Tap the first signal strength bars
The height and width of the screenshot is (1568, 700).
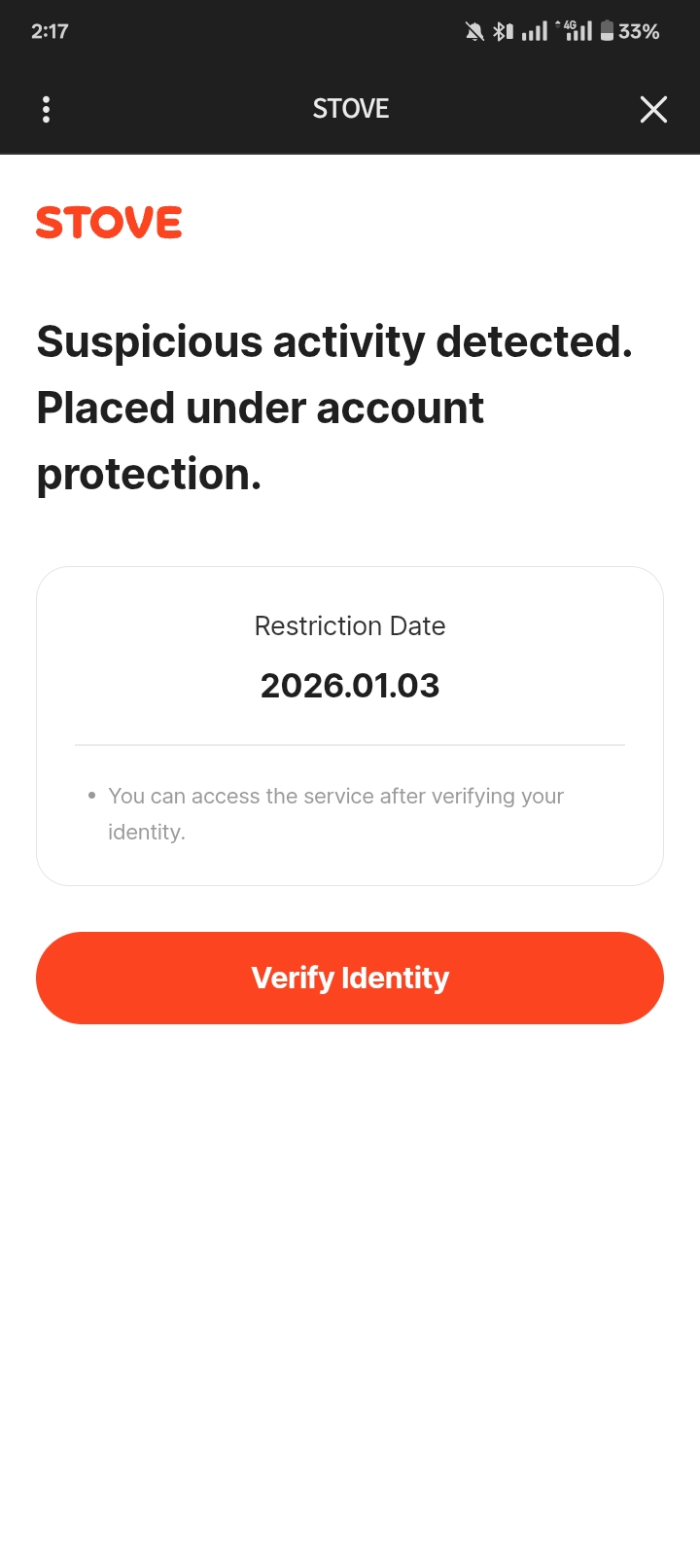coord(535,32)
